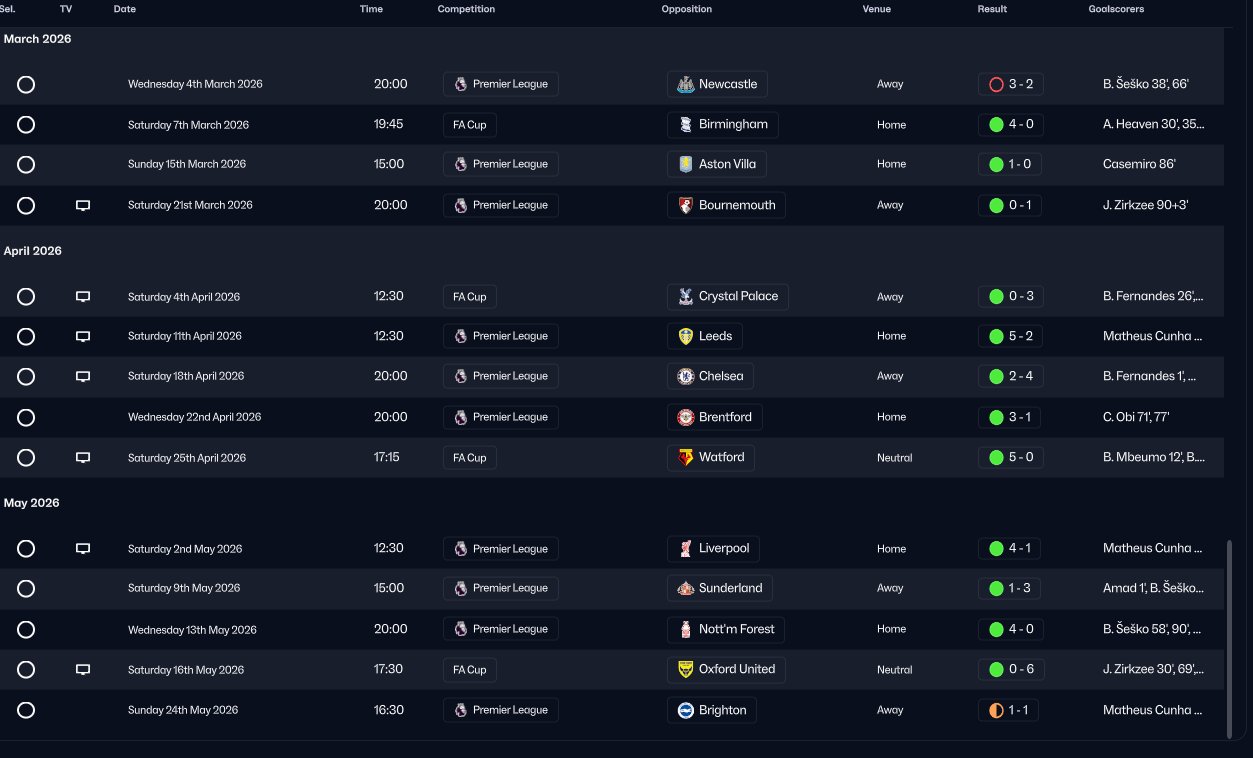This screenshot has width=1253, height=758.
Task: Select the Crystal Palace fixture radio button
Action: [x=26, y=297]
